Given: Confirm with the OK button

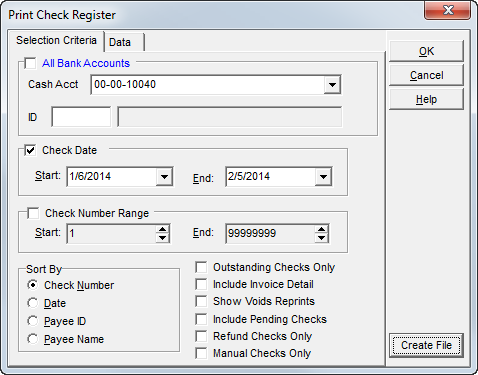Looking at the screenshot, I should click(x=426, y=51).
